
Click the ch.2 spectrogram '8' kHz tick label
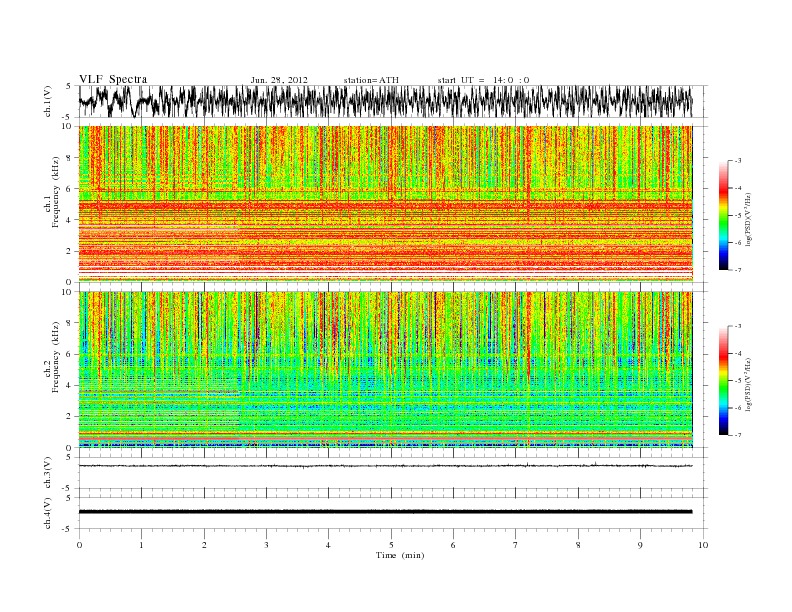coord(69,323)
